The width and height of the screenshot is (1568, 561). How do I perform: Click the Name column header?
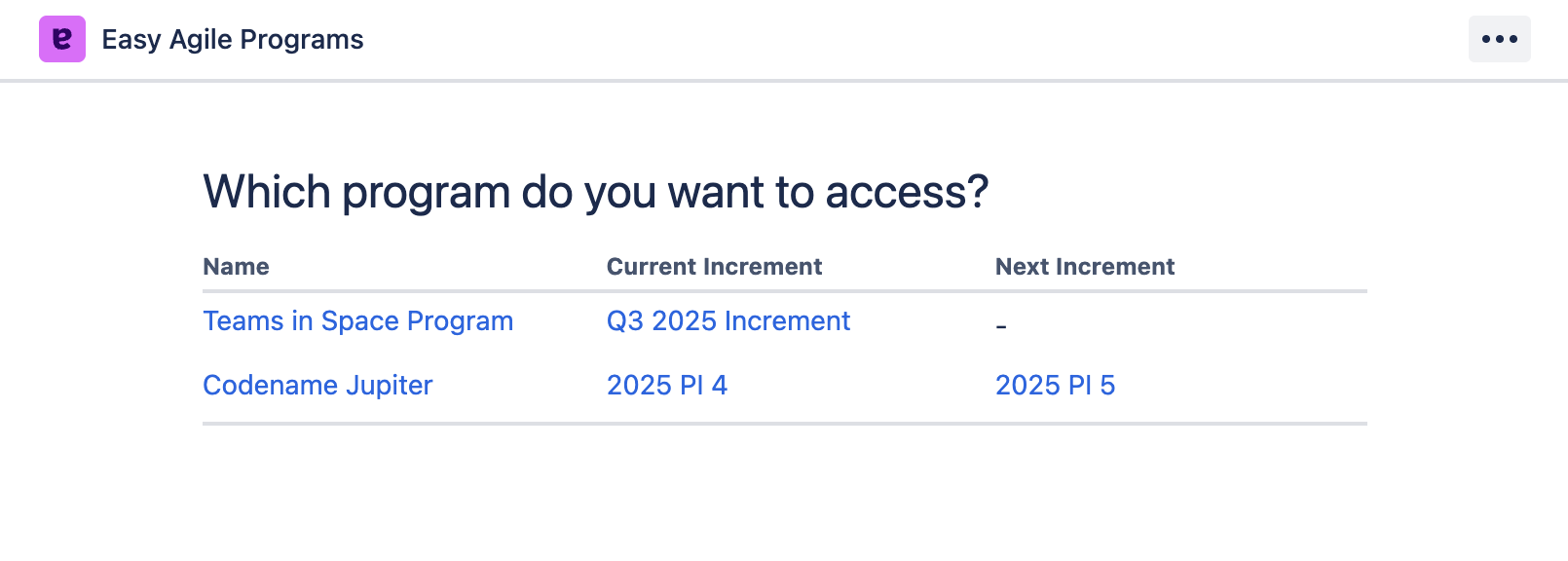coord(236,267)
